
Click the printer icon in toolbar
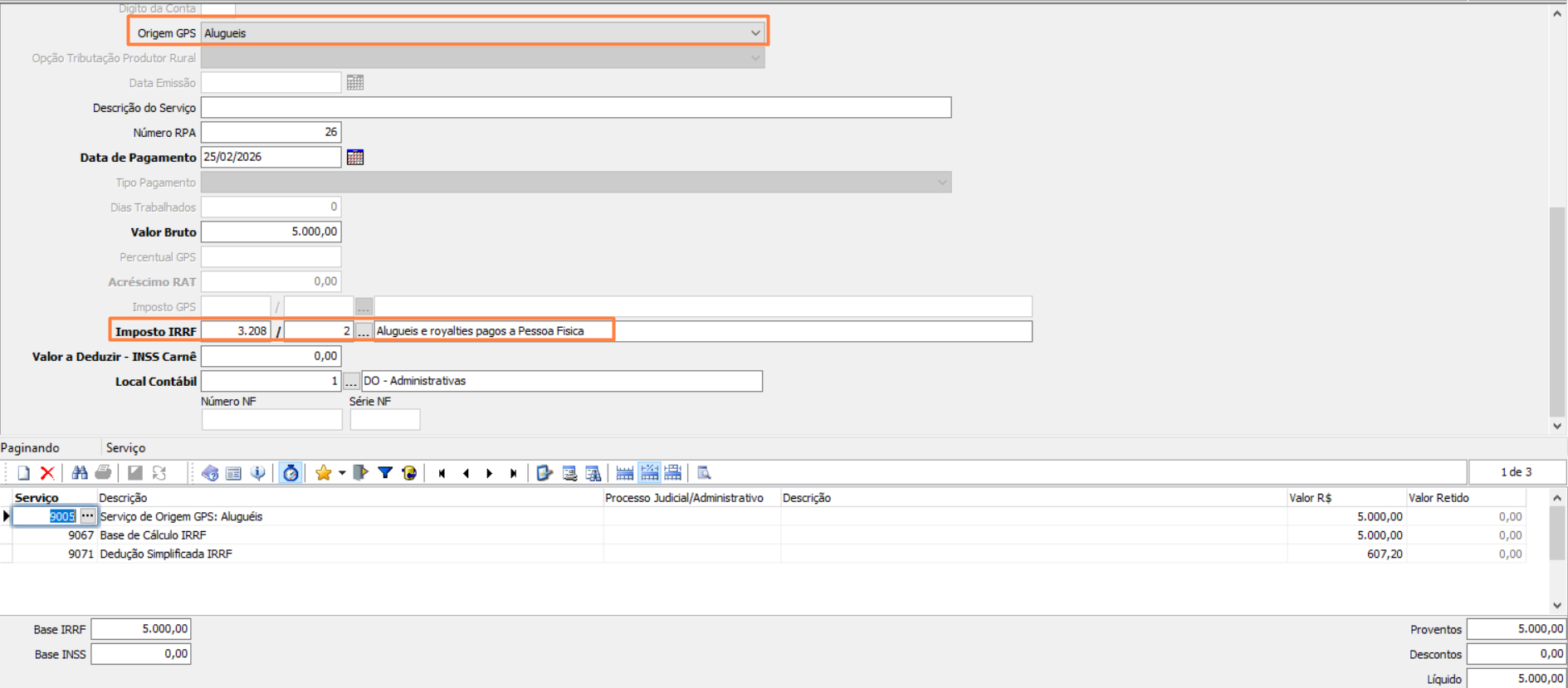[103, 473]
